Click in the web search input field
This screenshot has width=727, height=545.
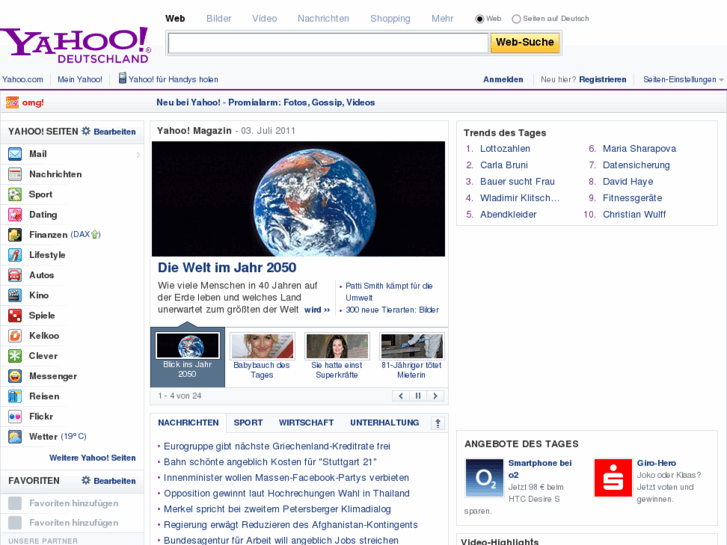tap(328, 43)
